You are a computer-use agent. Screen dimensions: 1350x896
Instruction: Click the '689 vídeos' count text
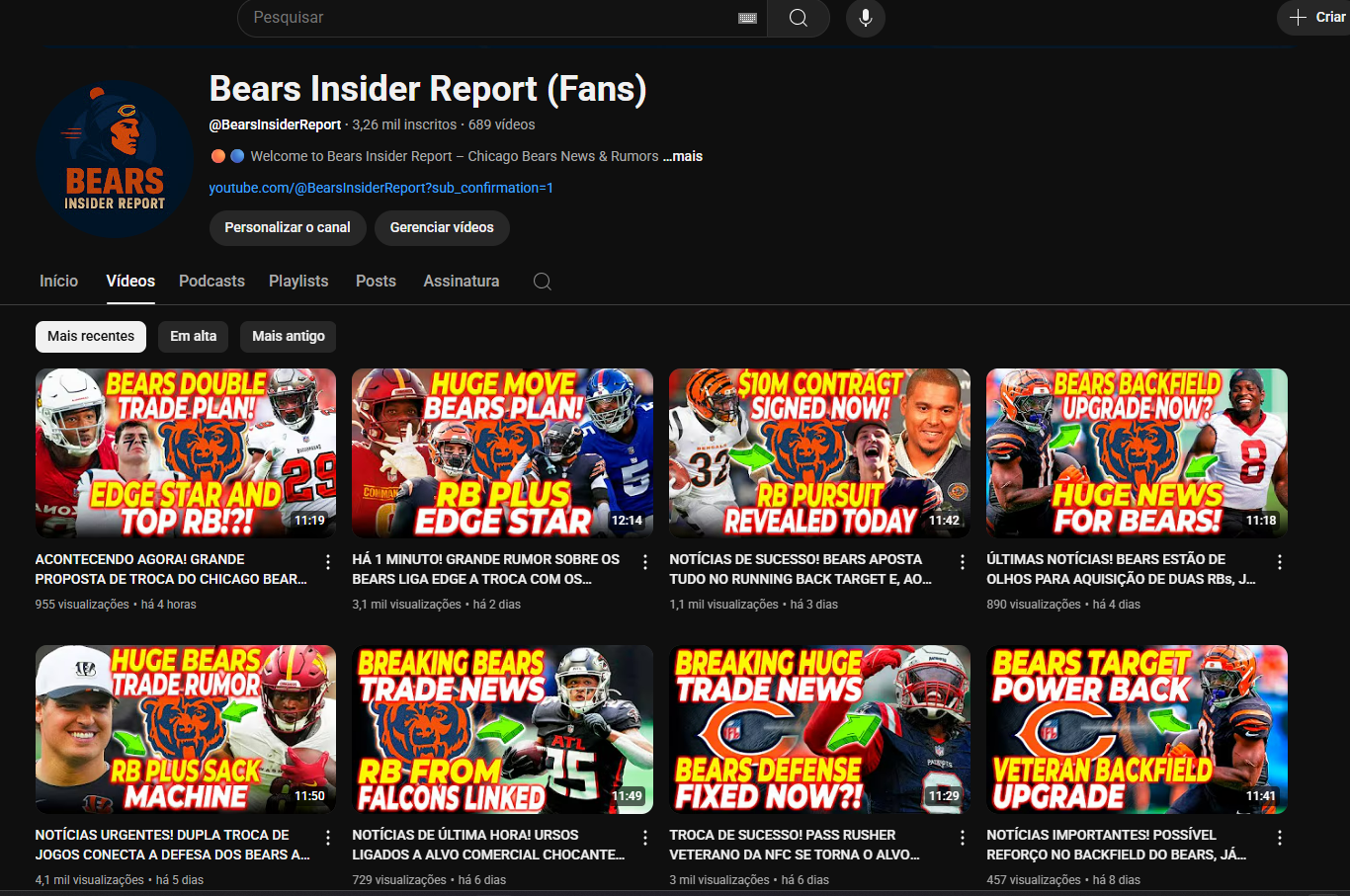502,124
